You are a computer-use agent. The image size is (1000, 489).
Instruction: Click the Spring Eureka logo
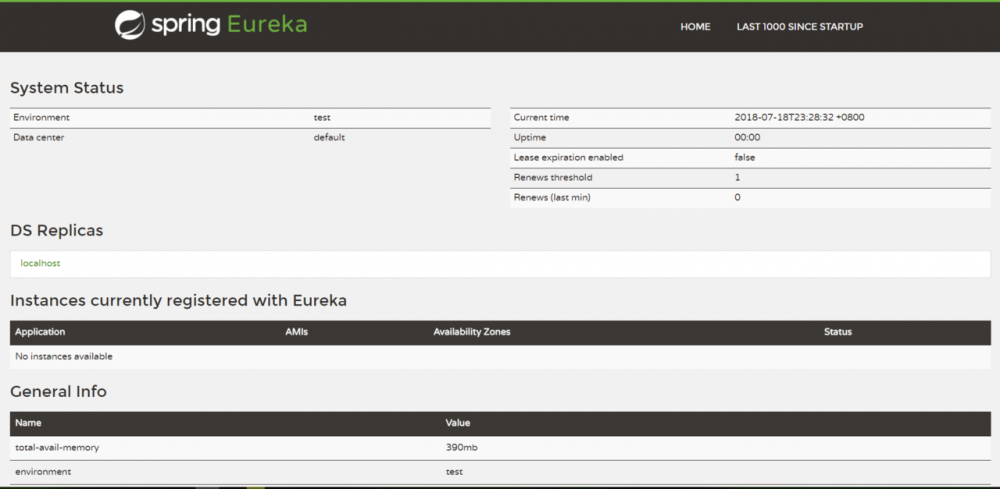coord(210,25)
